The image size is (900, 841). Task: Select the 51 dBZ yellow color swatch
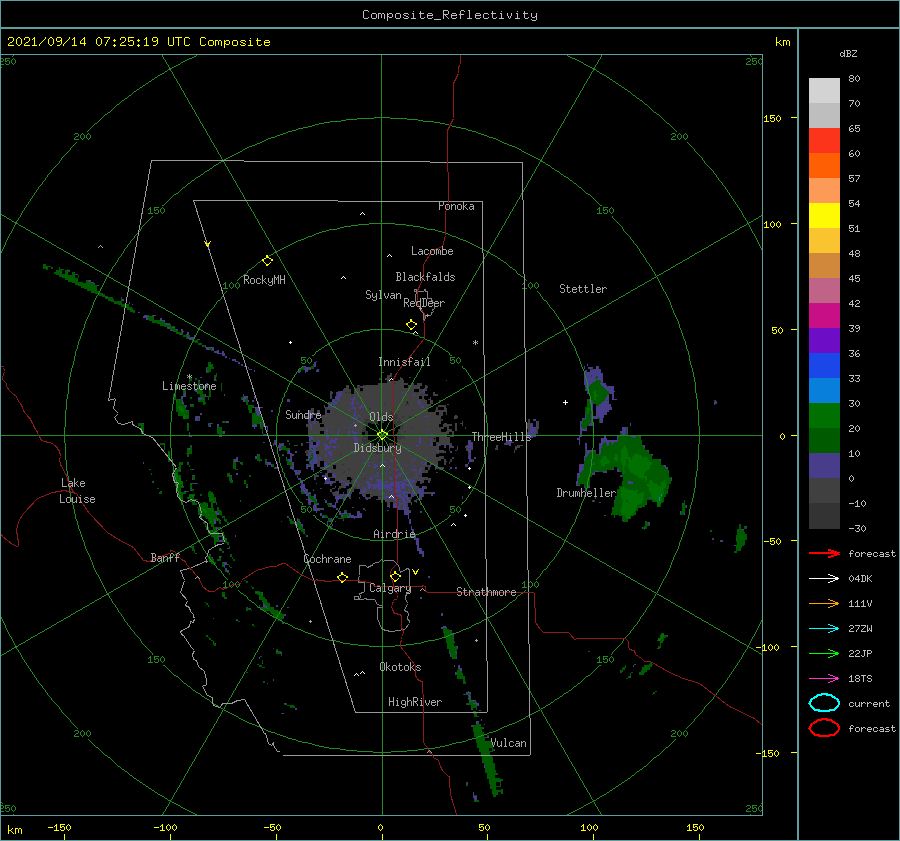click(x=824, y=215)
